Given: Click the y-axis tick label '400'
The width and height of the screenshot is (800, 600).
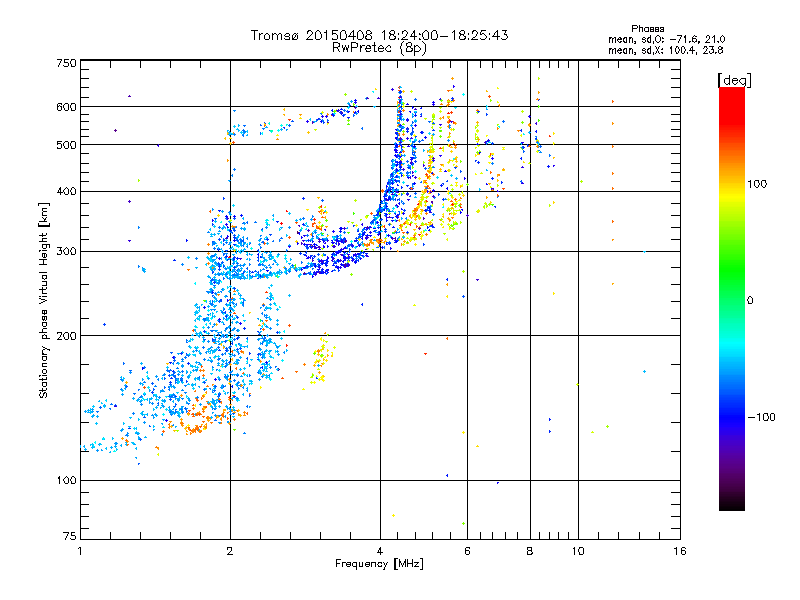Looking at the screenshot, I should [66, 191].
